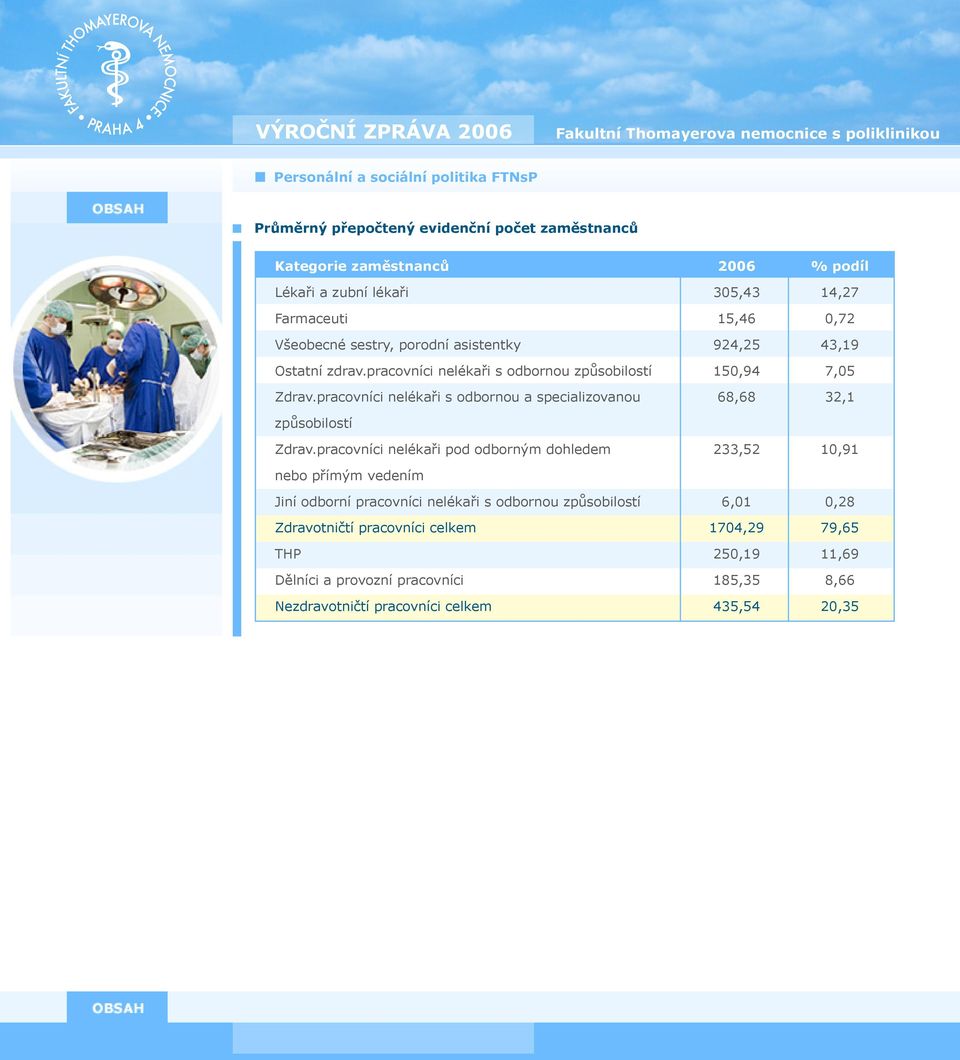960x1060 pixels.
Task: Click the hospital logo with snake emblem
Action: 115,74
